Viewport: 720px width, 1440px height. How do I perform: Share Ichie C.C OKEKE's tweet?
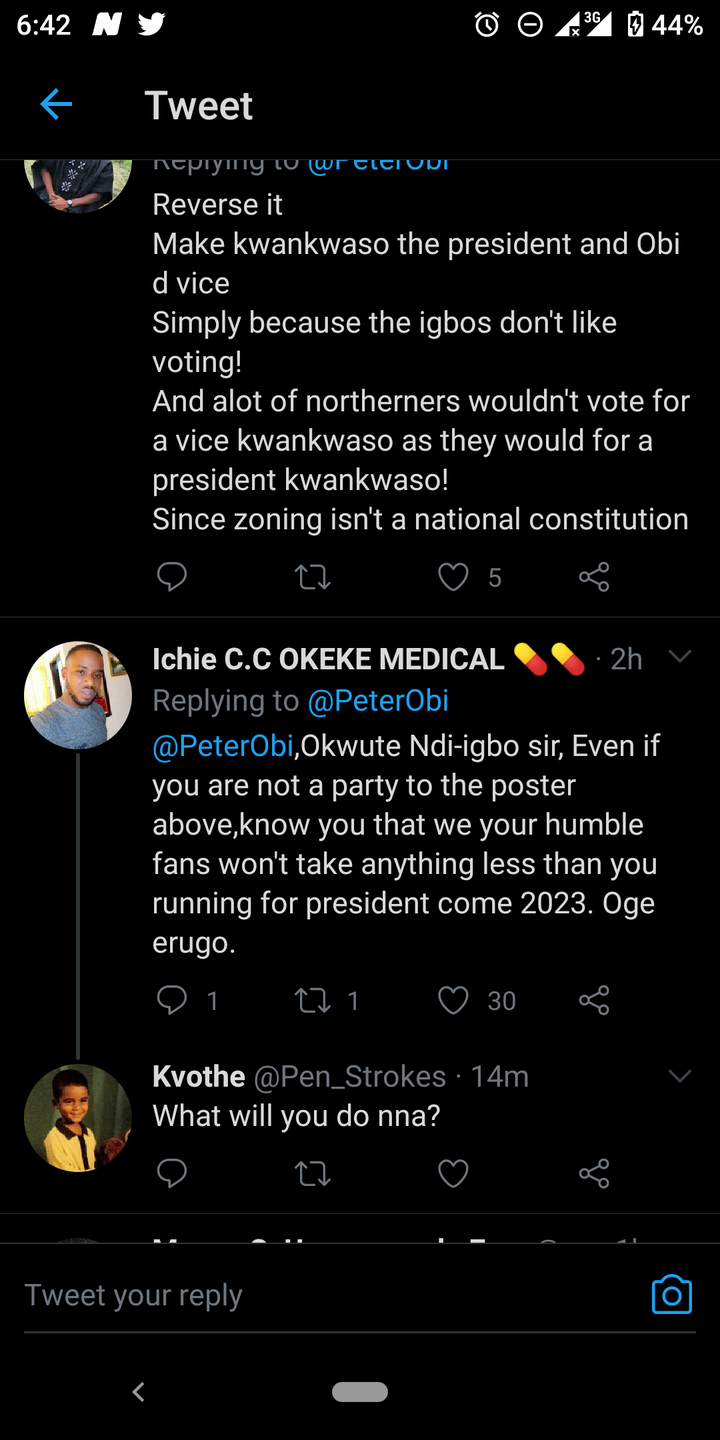click(x=594, y=1000)
